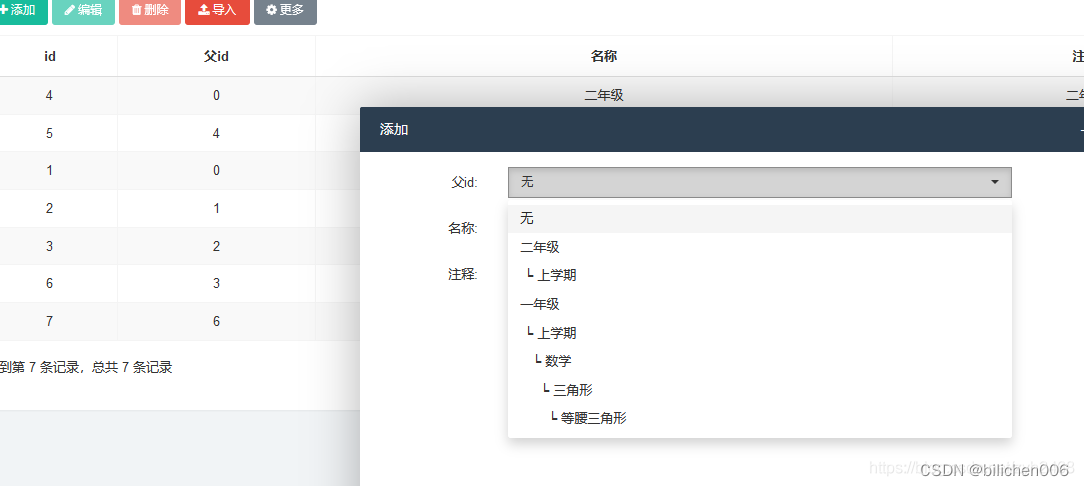Select 一年级 option in dropdown list
Screen dimensions: 1084x486
(x=760, y=304)
